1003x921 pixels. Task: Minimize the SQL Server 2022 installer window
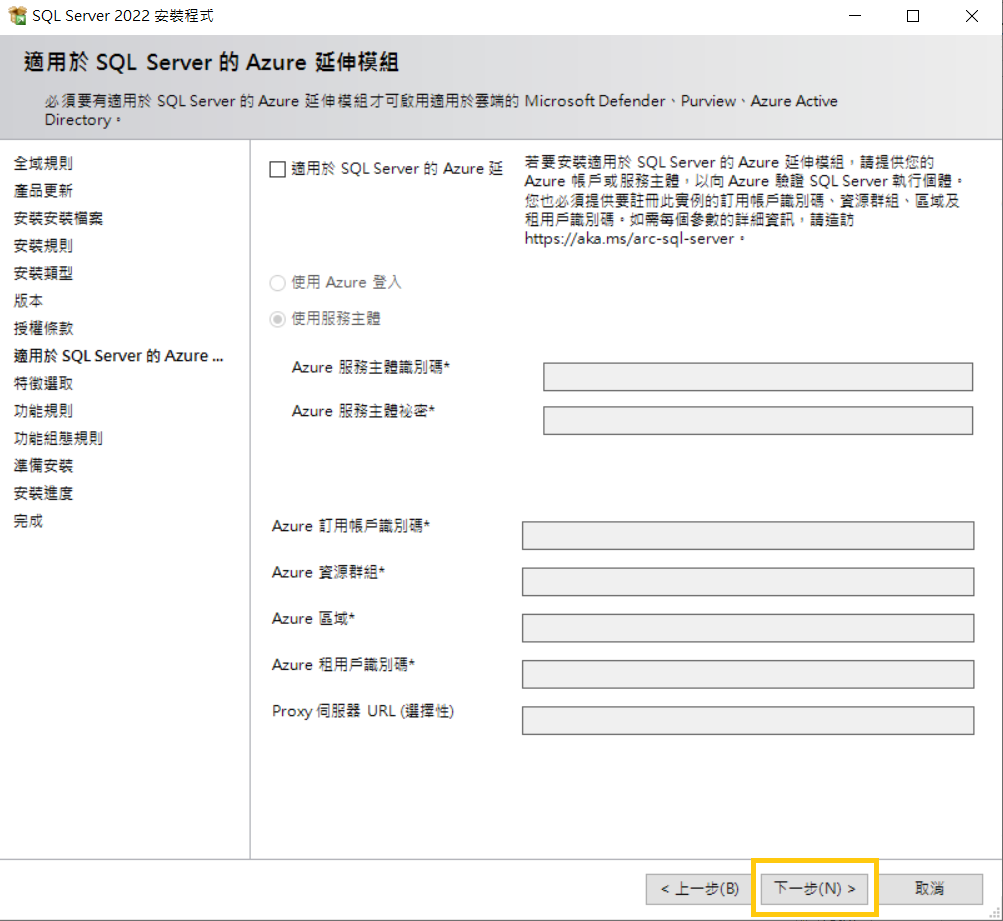pos(855,16)
